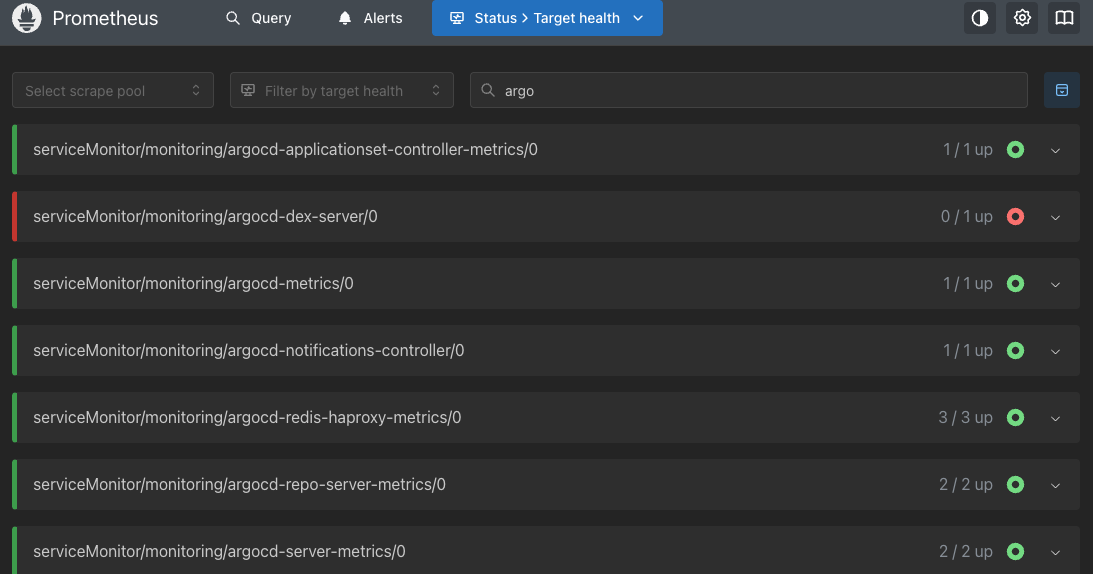The width and height of the screenshot is (1093, 574).
Task: Click 2 / 2 up count for argocd-repo-server-metrics
Action: (x=965, y=484)
